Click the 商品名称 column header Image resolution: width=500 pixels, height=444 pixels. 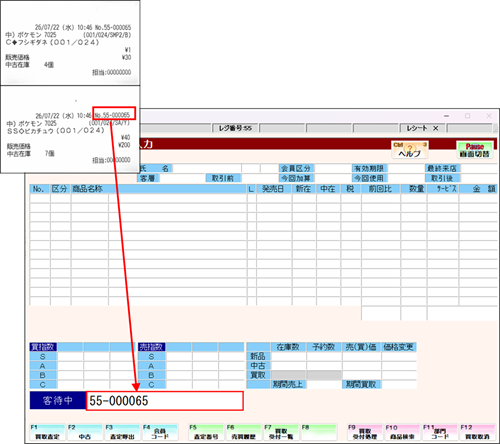pyautogui.click(x=159, y=189)
